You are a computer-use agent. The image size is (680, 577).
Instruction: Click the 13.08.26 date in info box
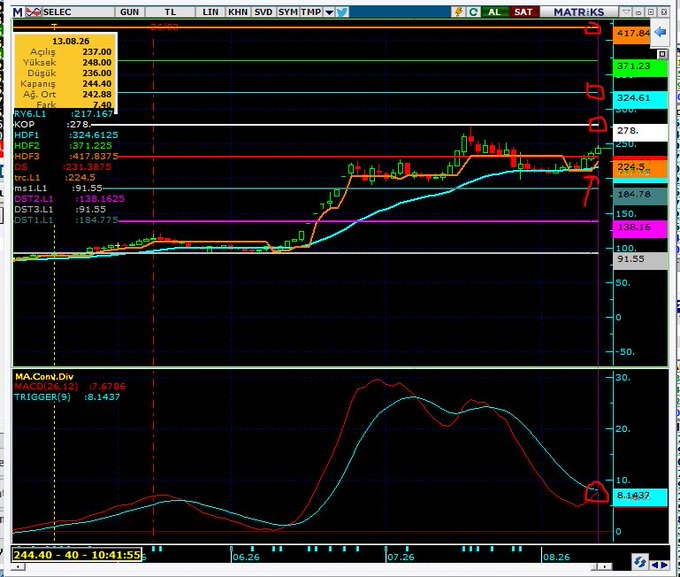[x=71, y=41]
